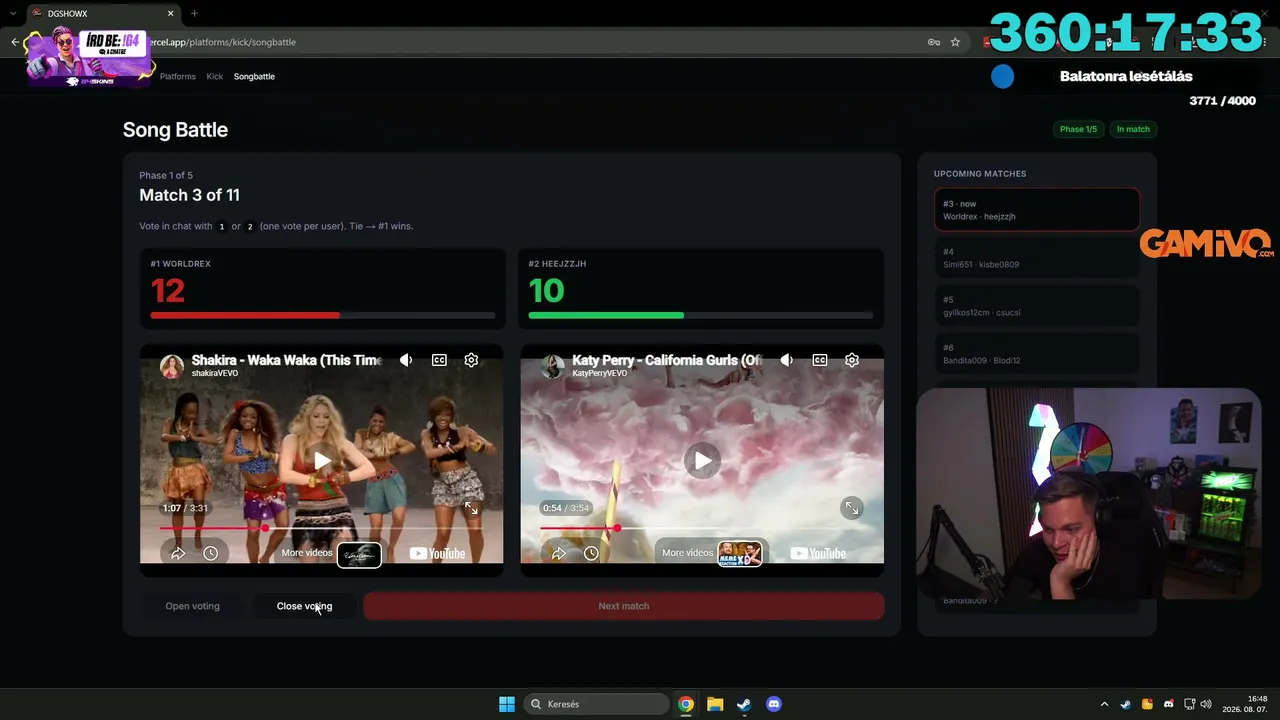The width and height of the screenshot is (1280, 720).
Task: Click the #2 HEEJZZJH vote score card
Action: coord(701,288)
